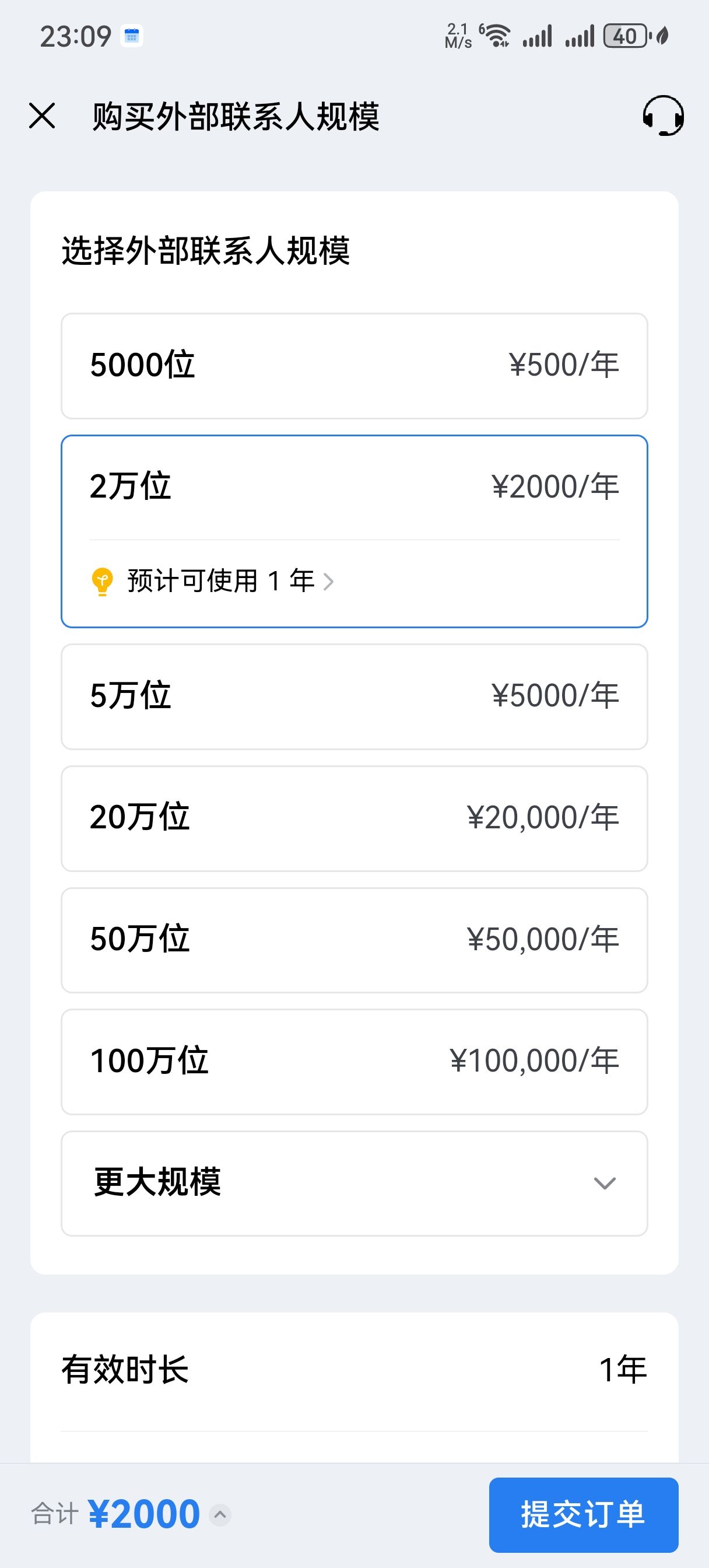Open customer service headset icon
The image size is (709, 1568).
click(663, 116)
